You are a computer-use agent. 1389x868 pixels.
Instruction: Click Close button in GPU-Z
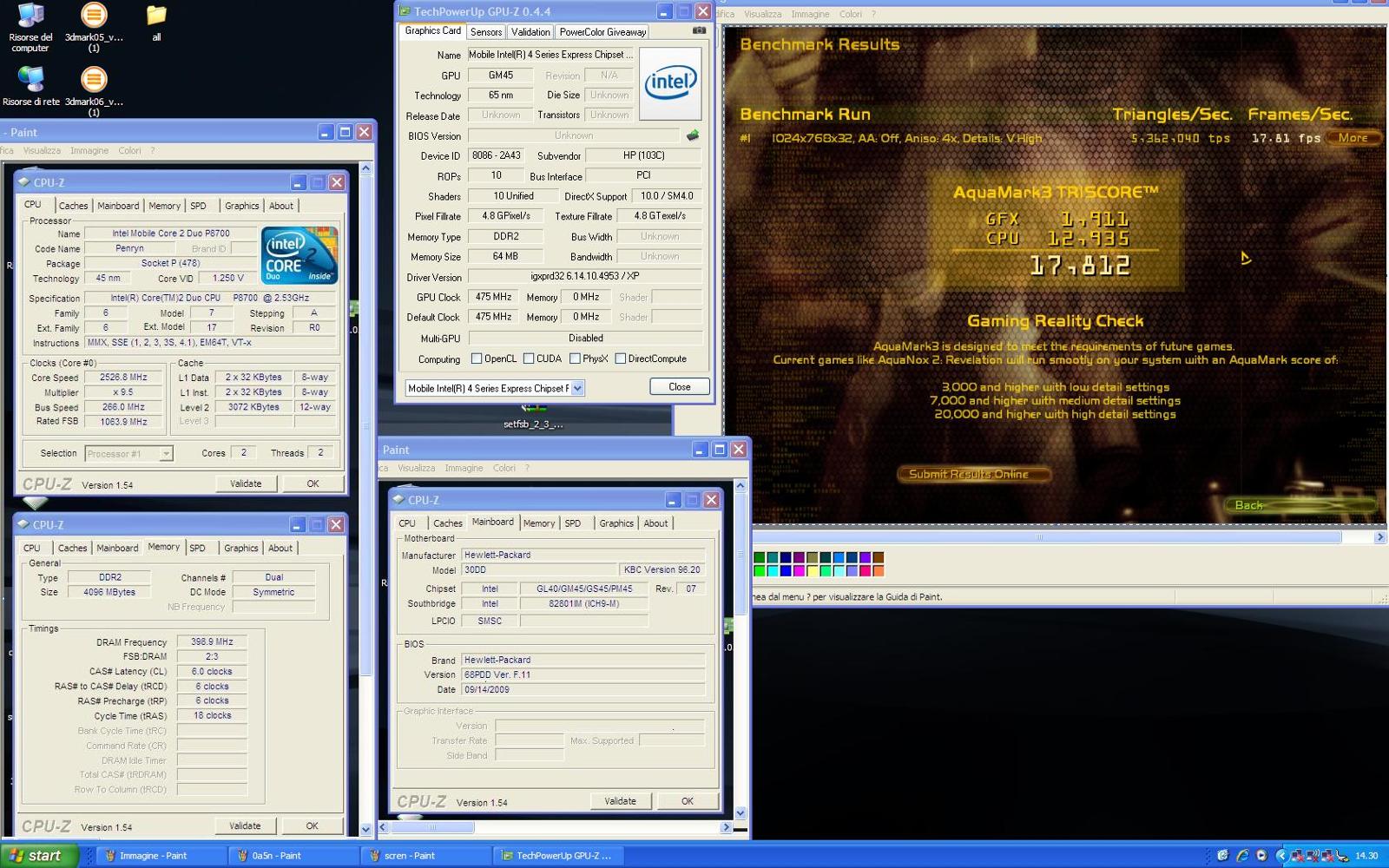tap(680, 387)
